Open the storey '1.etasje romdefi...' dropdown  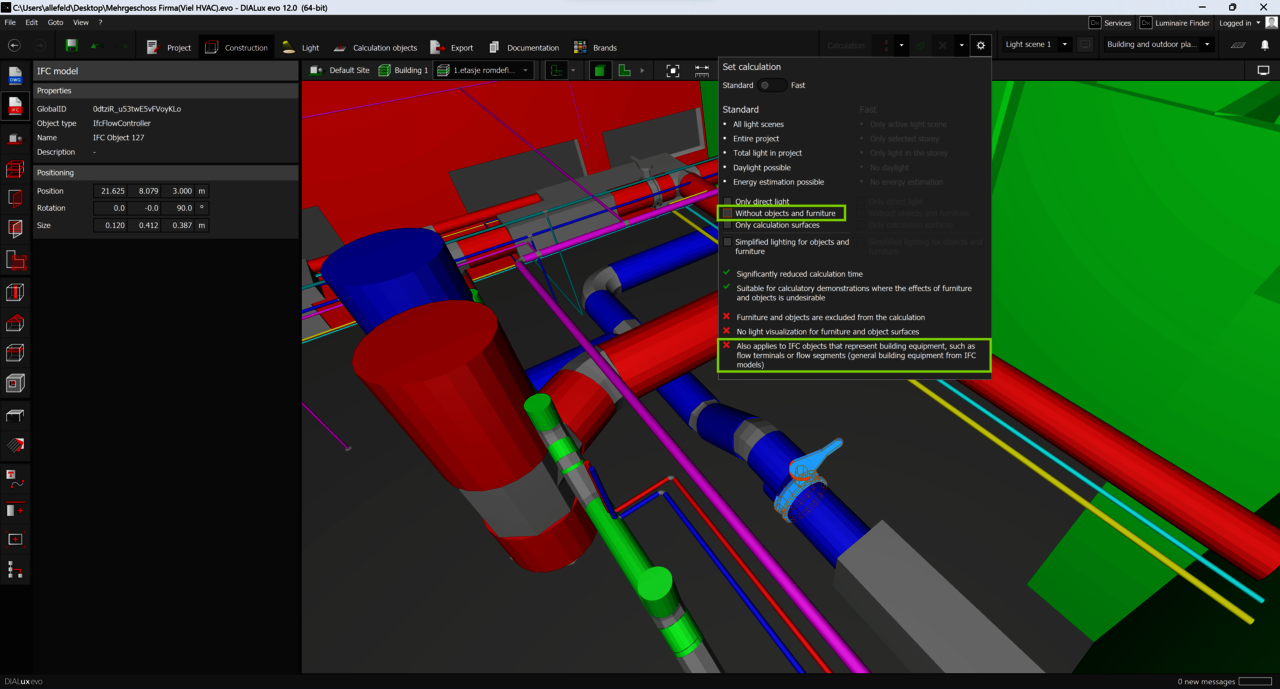point(525,71)
